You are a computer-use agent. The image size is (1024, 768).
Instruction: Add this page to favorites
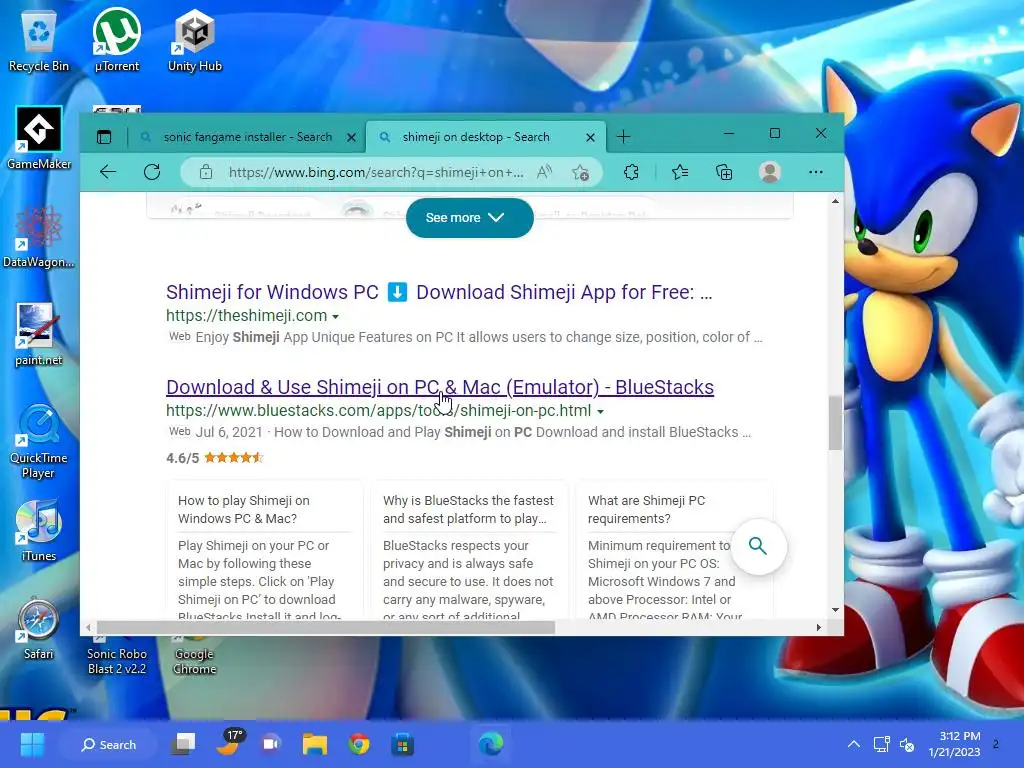click(580, 172)
